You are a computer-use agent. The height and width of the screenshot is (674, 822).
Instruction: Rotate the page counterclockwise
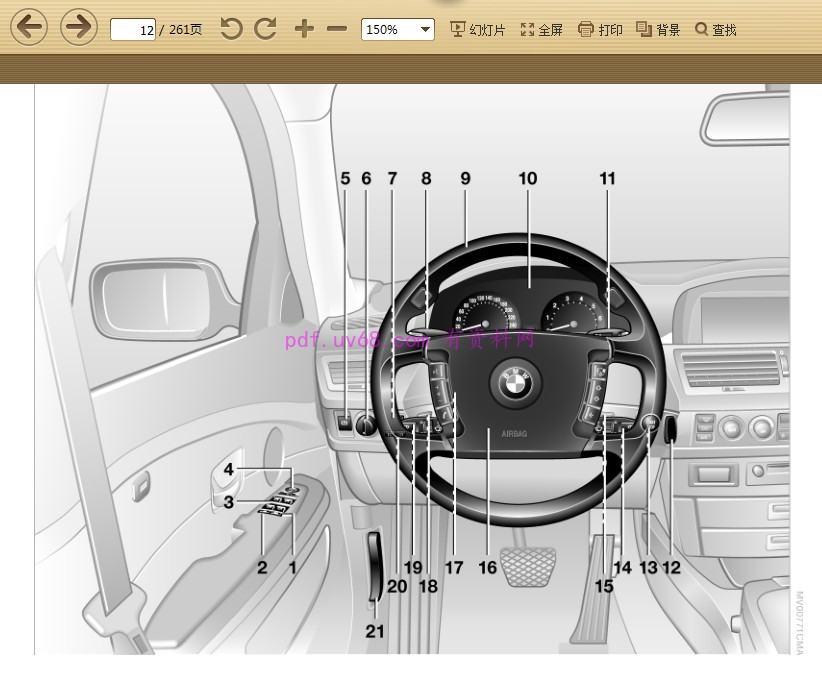click(x=231, y=29)
